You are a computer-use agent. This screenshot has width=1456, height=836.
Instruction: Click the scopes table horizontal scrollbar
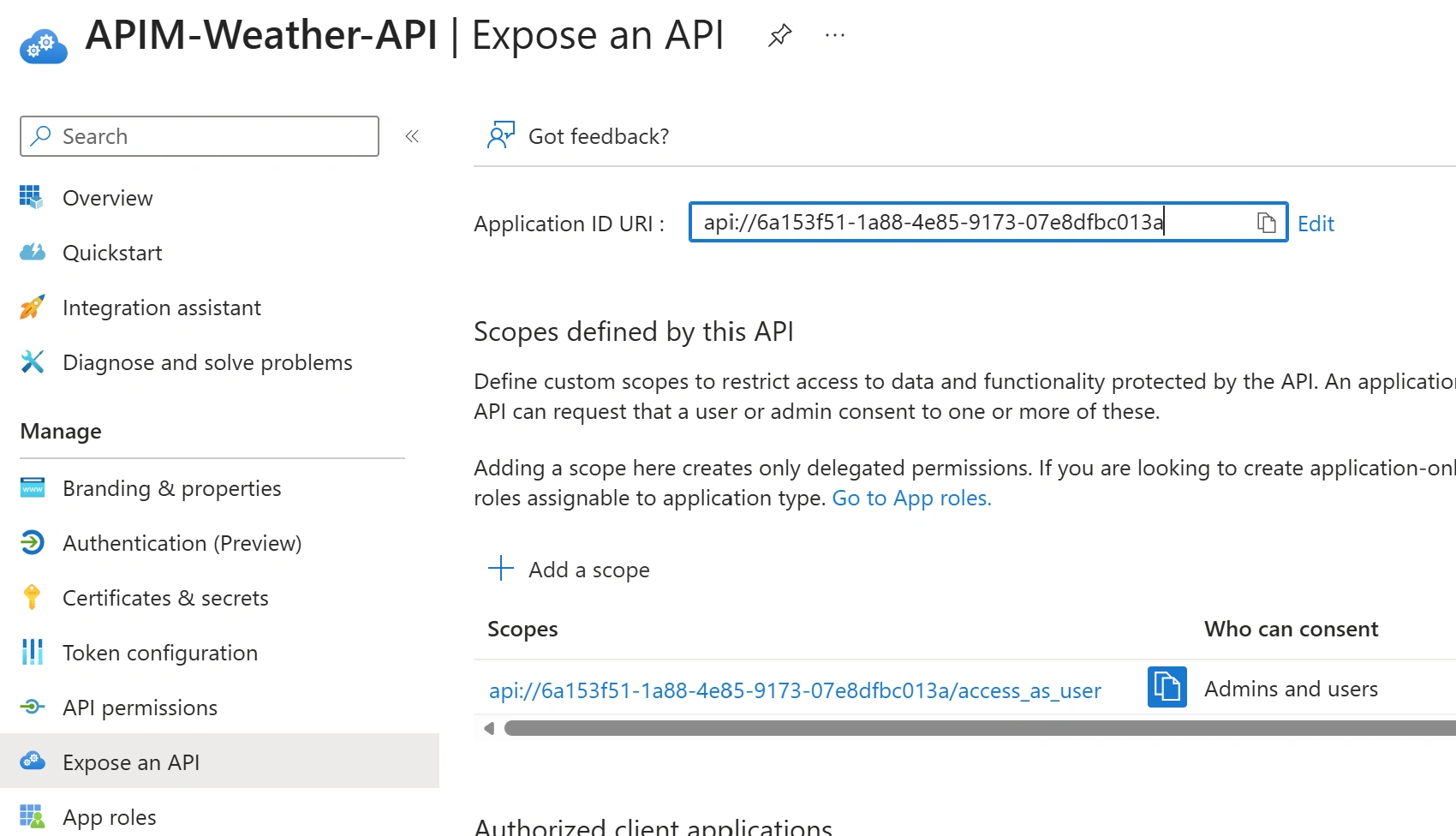coord(980,728)
